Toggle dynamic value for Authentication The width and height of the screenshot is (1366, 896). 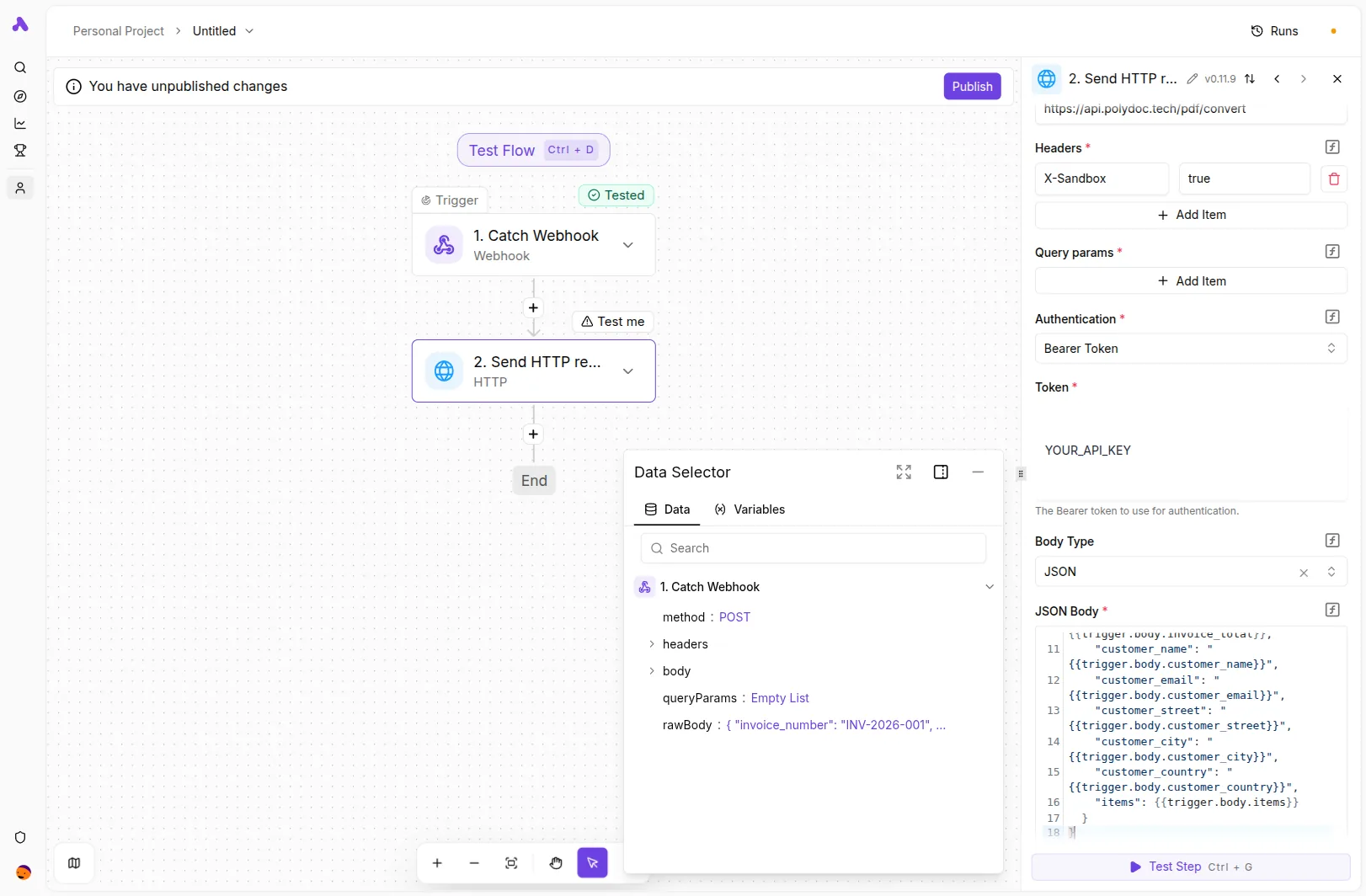[1332, 317]
